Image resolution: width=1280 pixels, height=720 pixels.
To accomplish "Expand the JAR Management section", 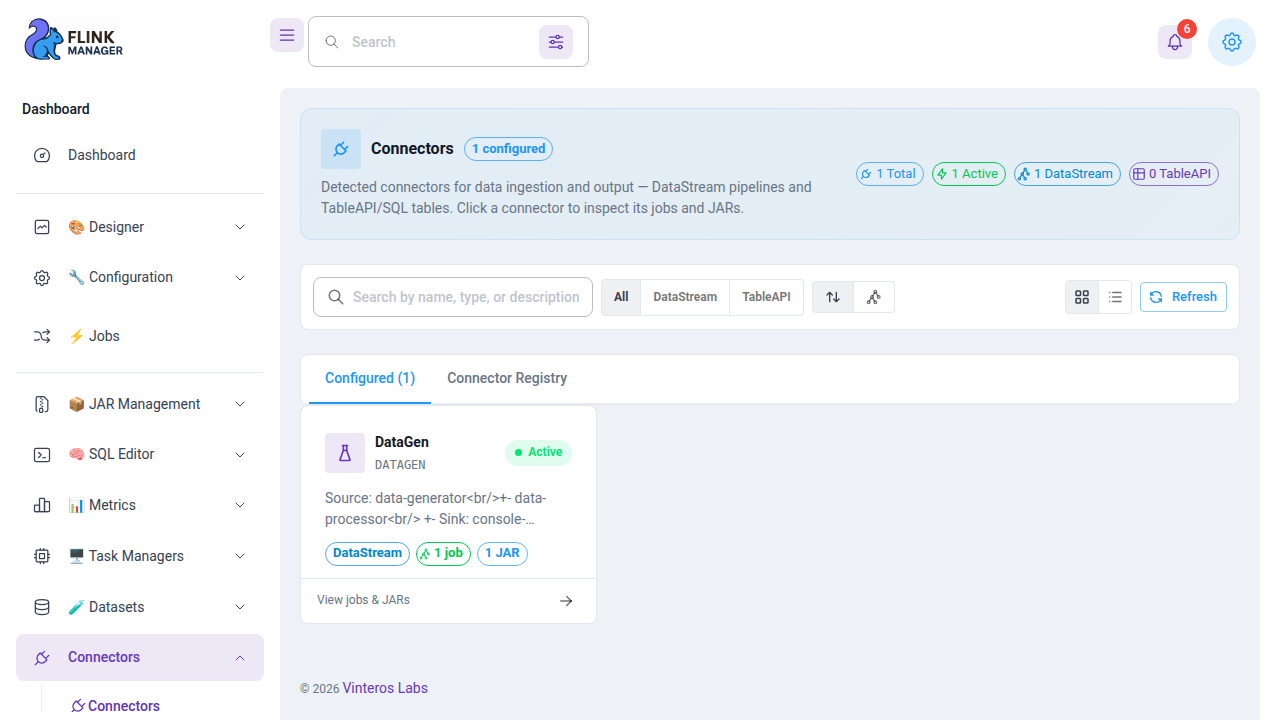I will [140, 404].
